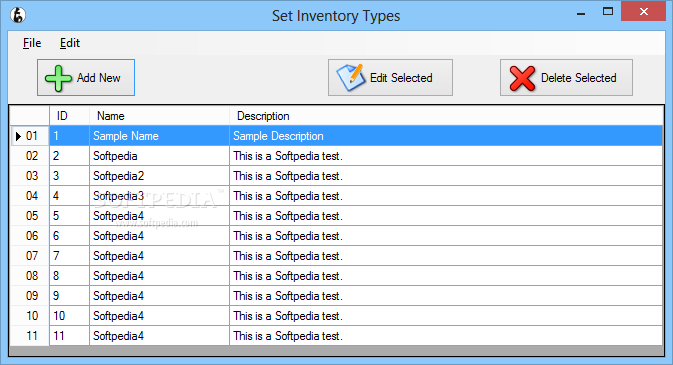673x365 pixels.
Task: Click Softpedia4 name cell in row 07
Action: pyautogui.click(x=159, y=256)
